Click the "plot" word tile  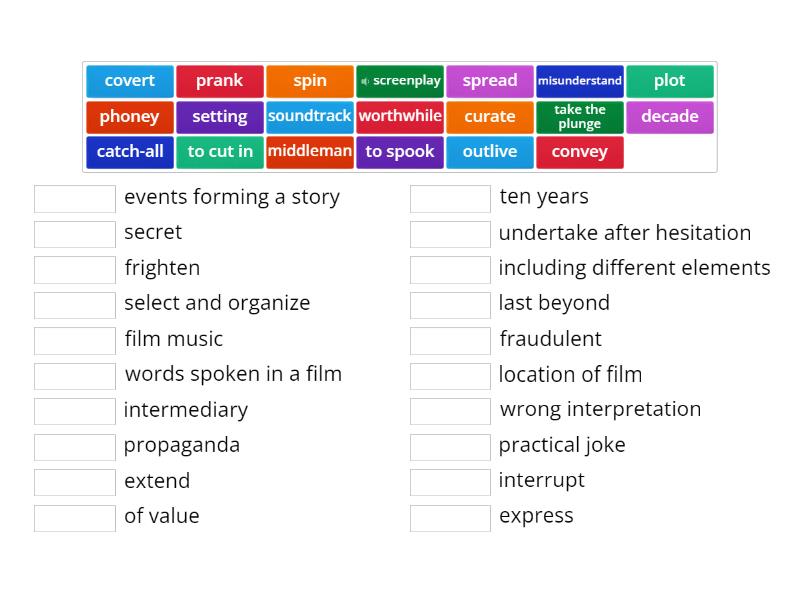(670, 81)
